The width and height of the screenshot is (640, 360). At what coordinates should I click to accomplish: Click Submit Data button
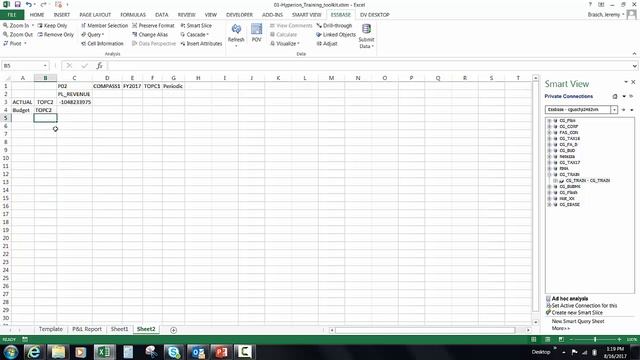[x=366, y=36]
